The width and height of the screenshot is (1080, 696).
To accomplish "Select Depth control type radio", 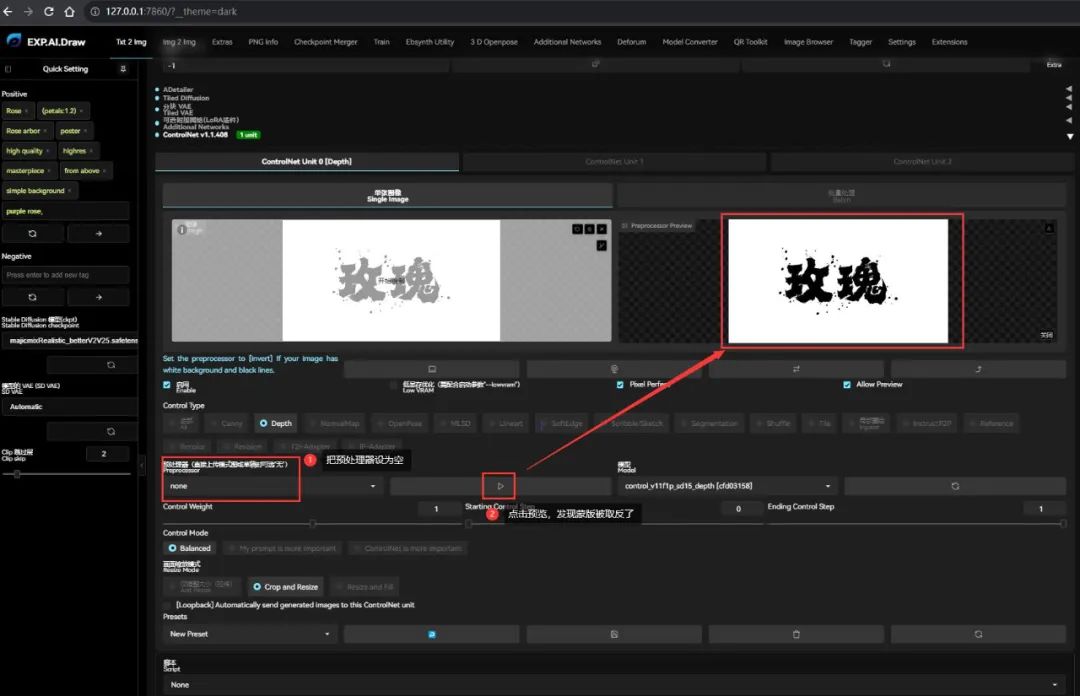I will (x=276, y=423).
